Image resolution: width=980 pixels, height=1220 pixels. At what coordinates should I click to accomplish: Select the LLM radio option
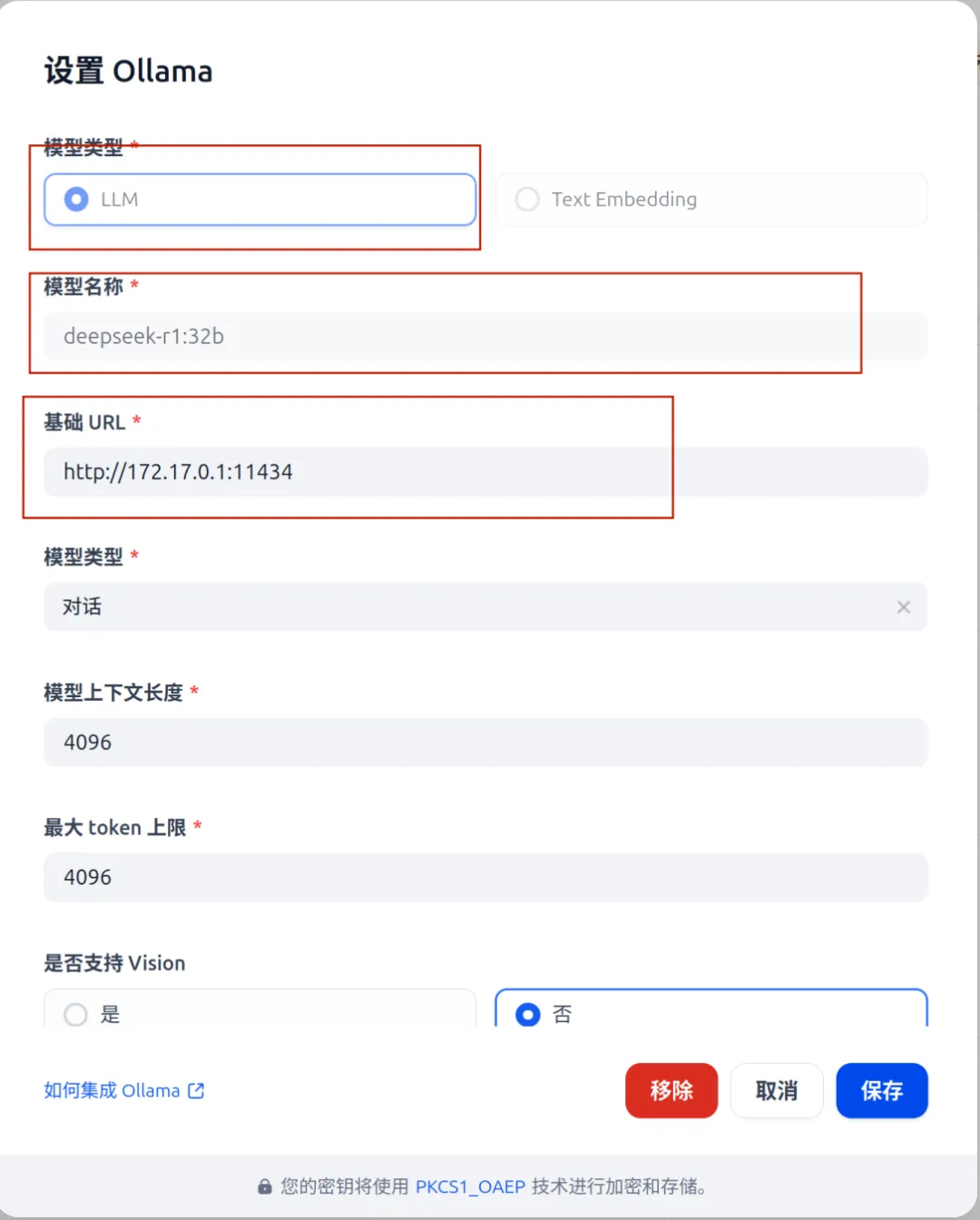pos(260,199)
